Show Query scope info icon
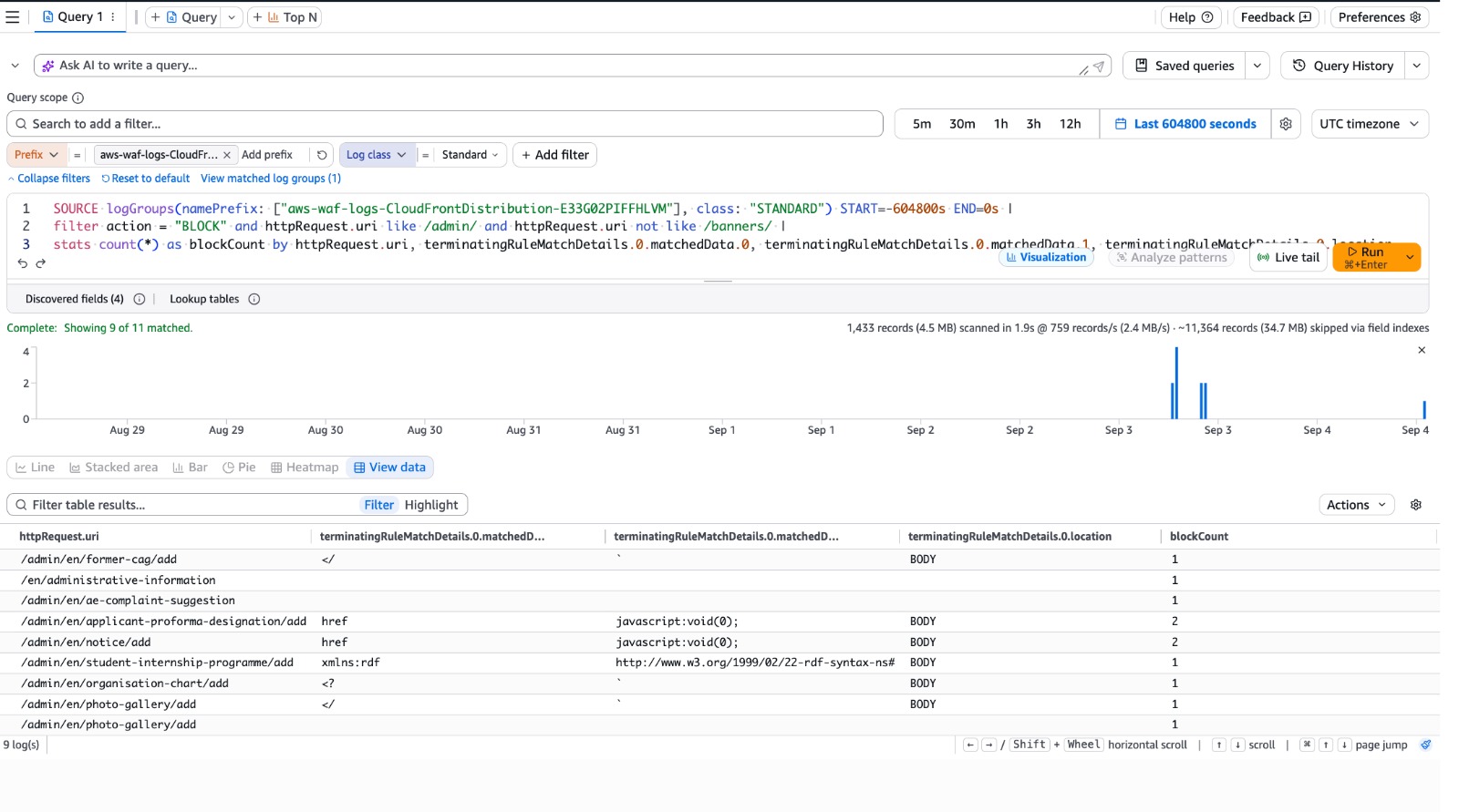This screenshot has width=1459, height=812. click(x=78, y=98)
